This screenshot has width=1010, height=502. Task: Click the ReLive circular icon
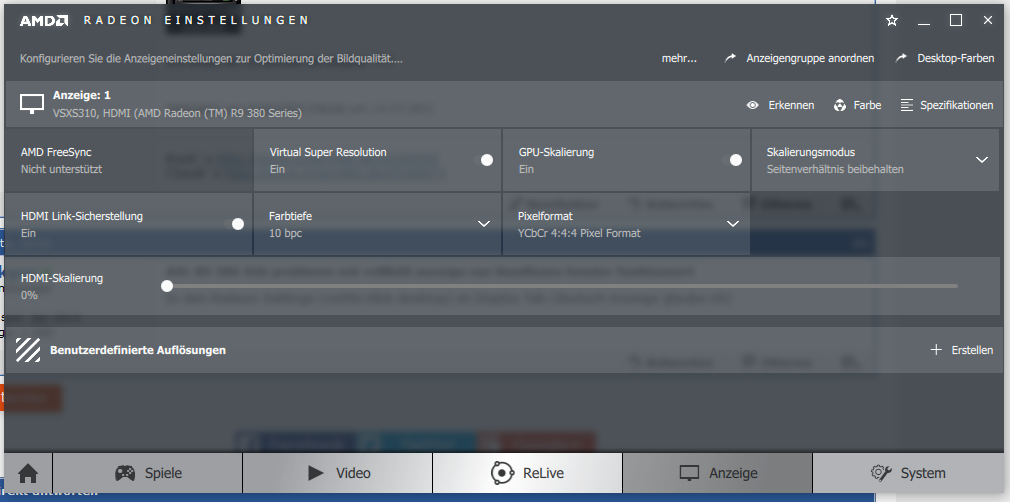click(502, 473)
